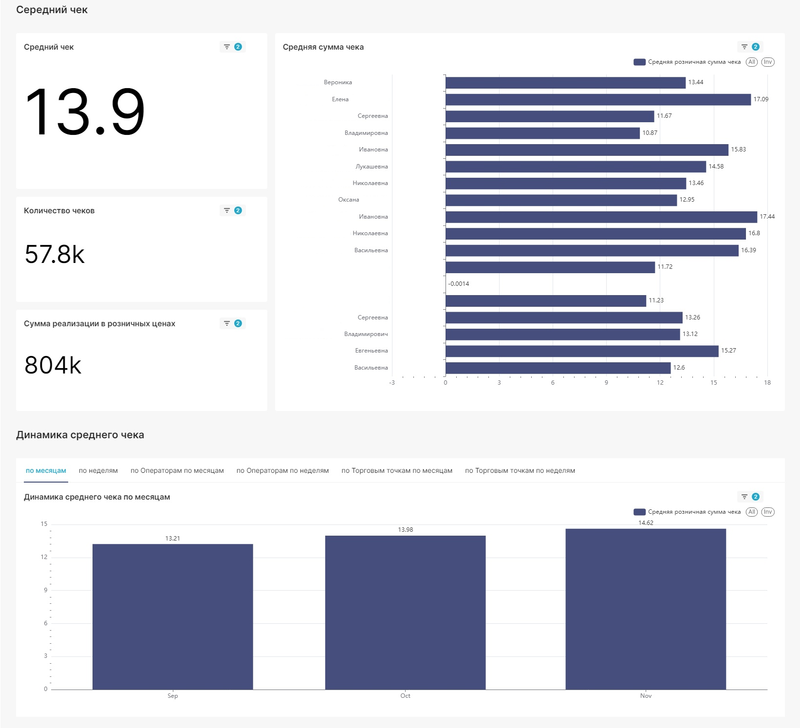This screenshot has width=800, height=728.
Task: Click filter icon on Сумма реализации card
Action: [x=227, y=324]
